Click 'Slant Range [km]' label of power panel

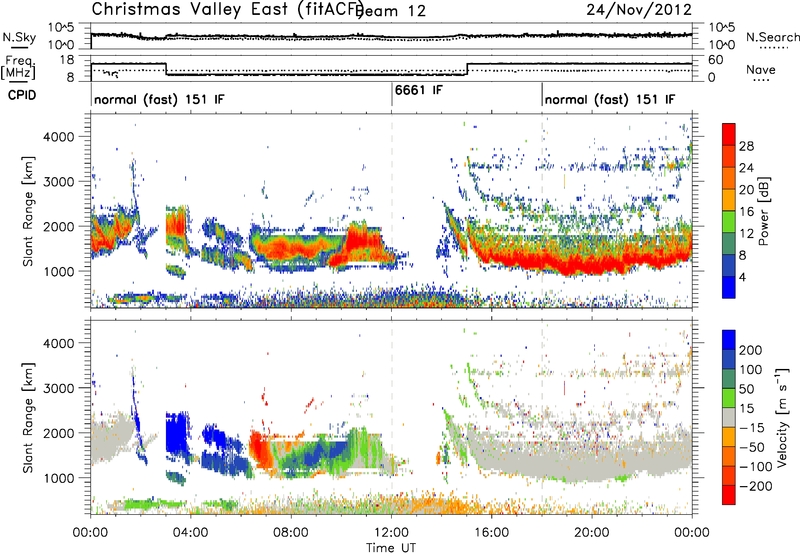click(x=28, y=211)
